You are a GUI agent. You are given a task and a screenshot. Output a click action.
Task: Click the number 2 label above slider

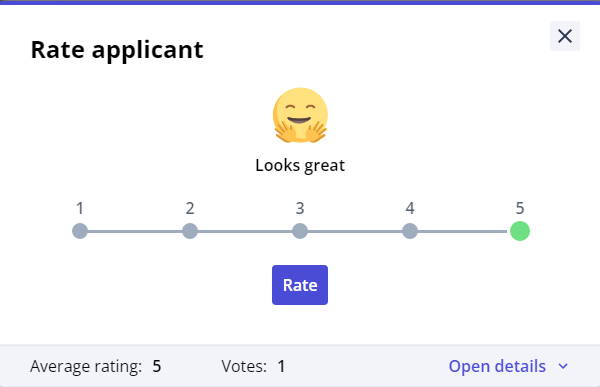190,209
